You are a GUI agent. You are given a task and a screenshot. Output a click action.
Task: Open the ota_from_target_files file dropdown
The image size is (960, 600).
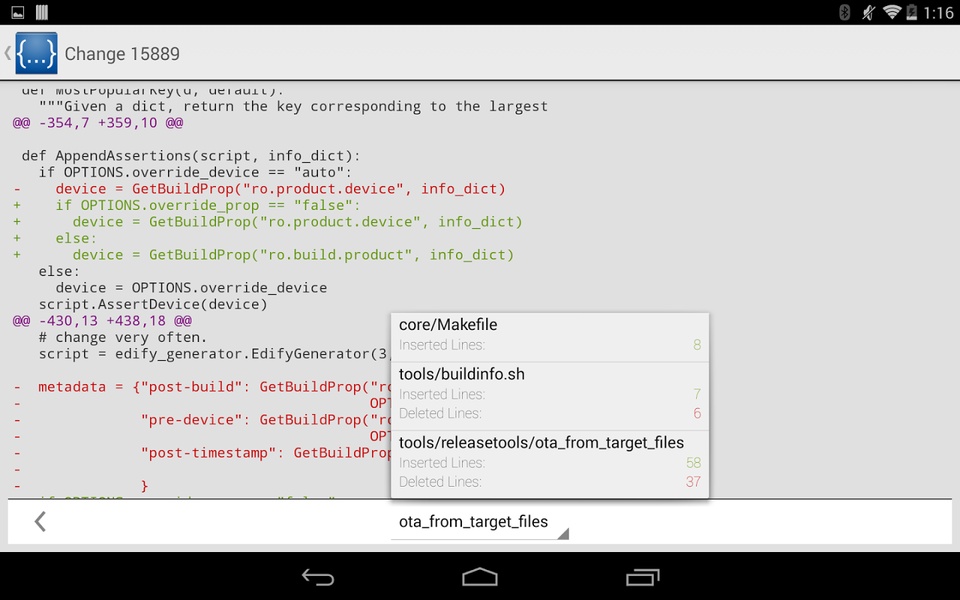[480, 522]
